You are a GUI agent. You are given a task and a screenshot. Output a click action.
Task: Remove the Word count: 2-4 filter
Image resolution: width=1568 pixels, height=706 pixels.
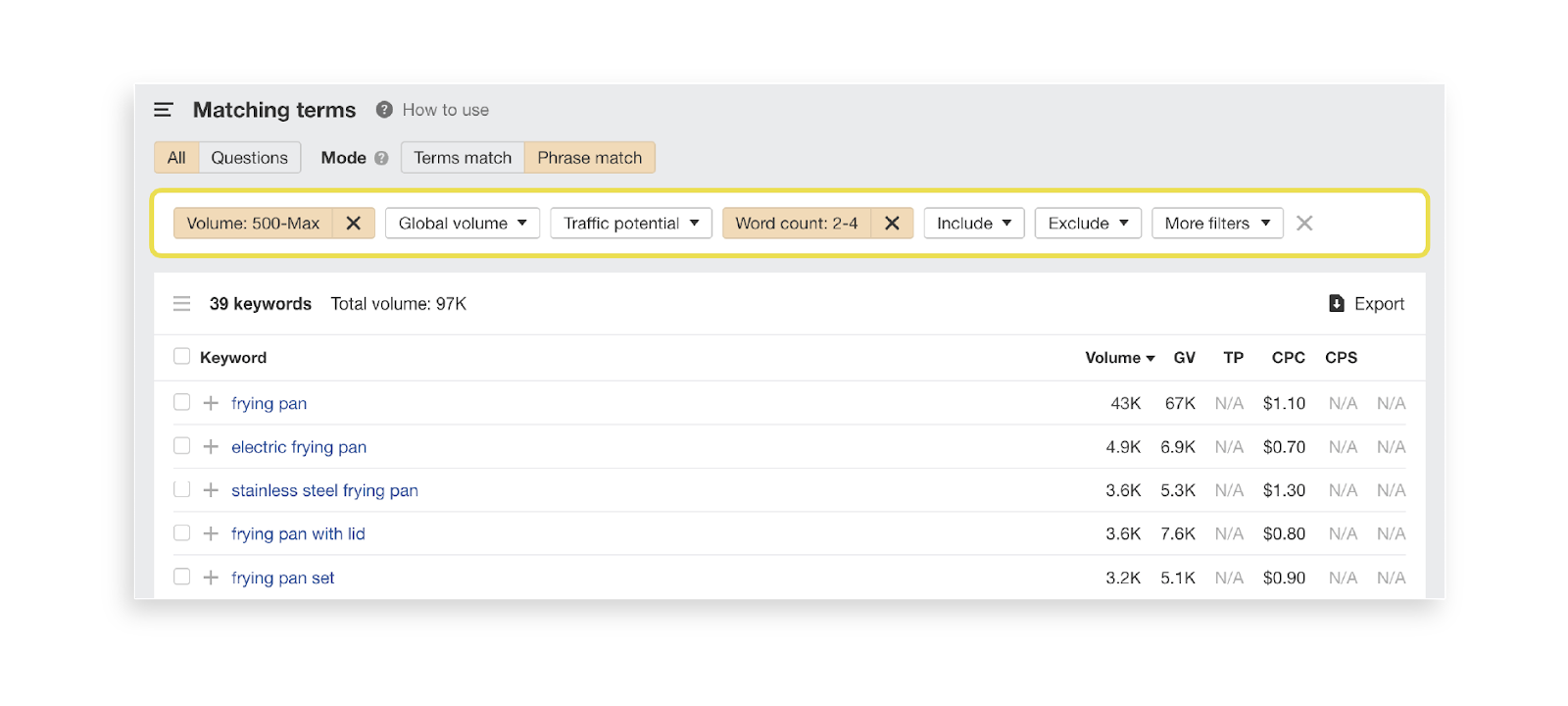(892, 224)
